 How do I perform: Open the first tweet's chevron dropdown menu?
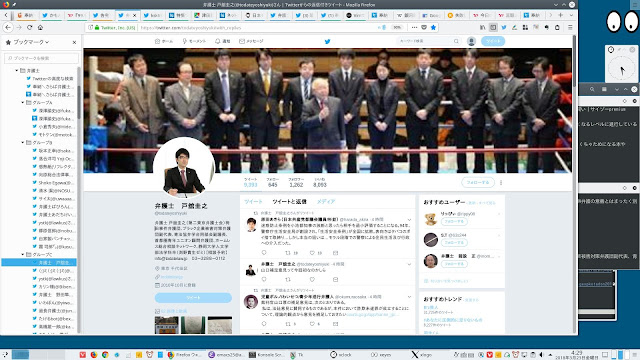pyautogui.click(x=409, y=220)
